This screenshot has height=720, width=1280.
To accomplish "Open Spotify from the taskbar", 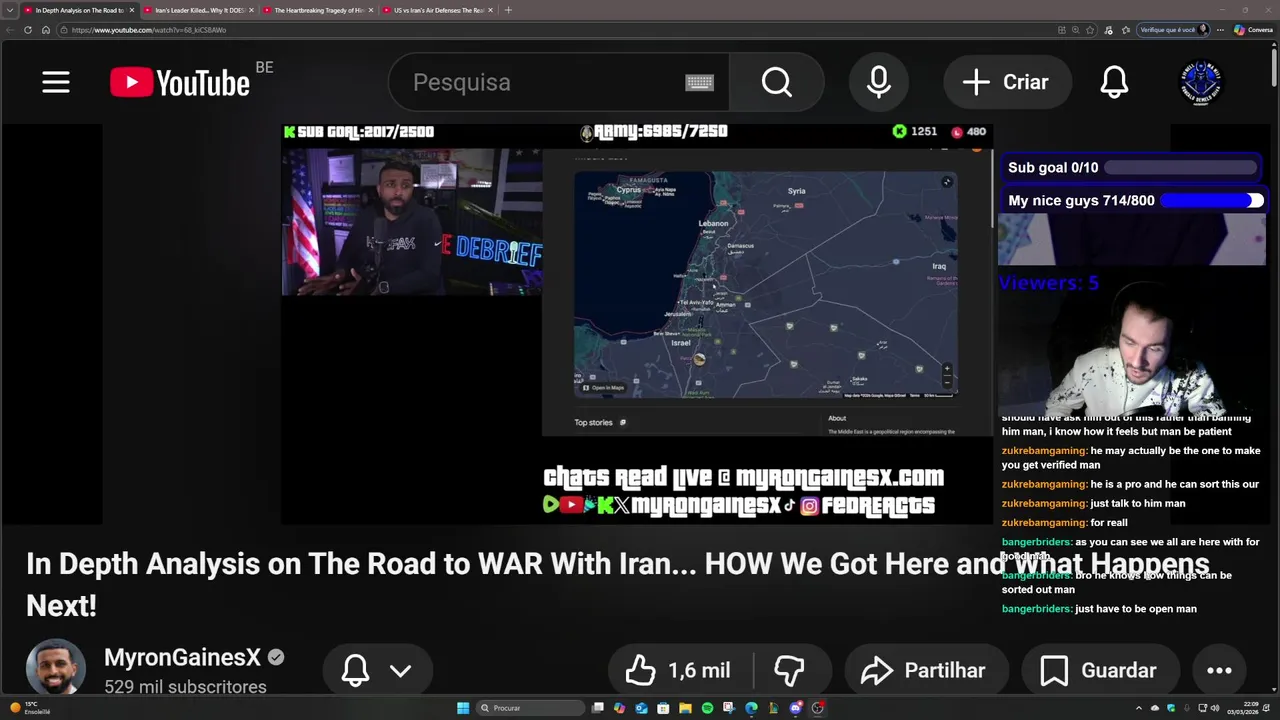I will (707, 708).
